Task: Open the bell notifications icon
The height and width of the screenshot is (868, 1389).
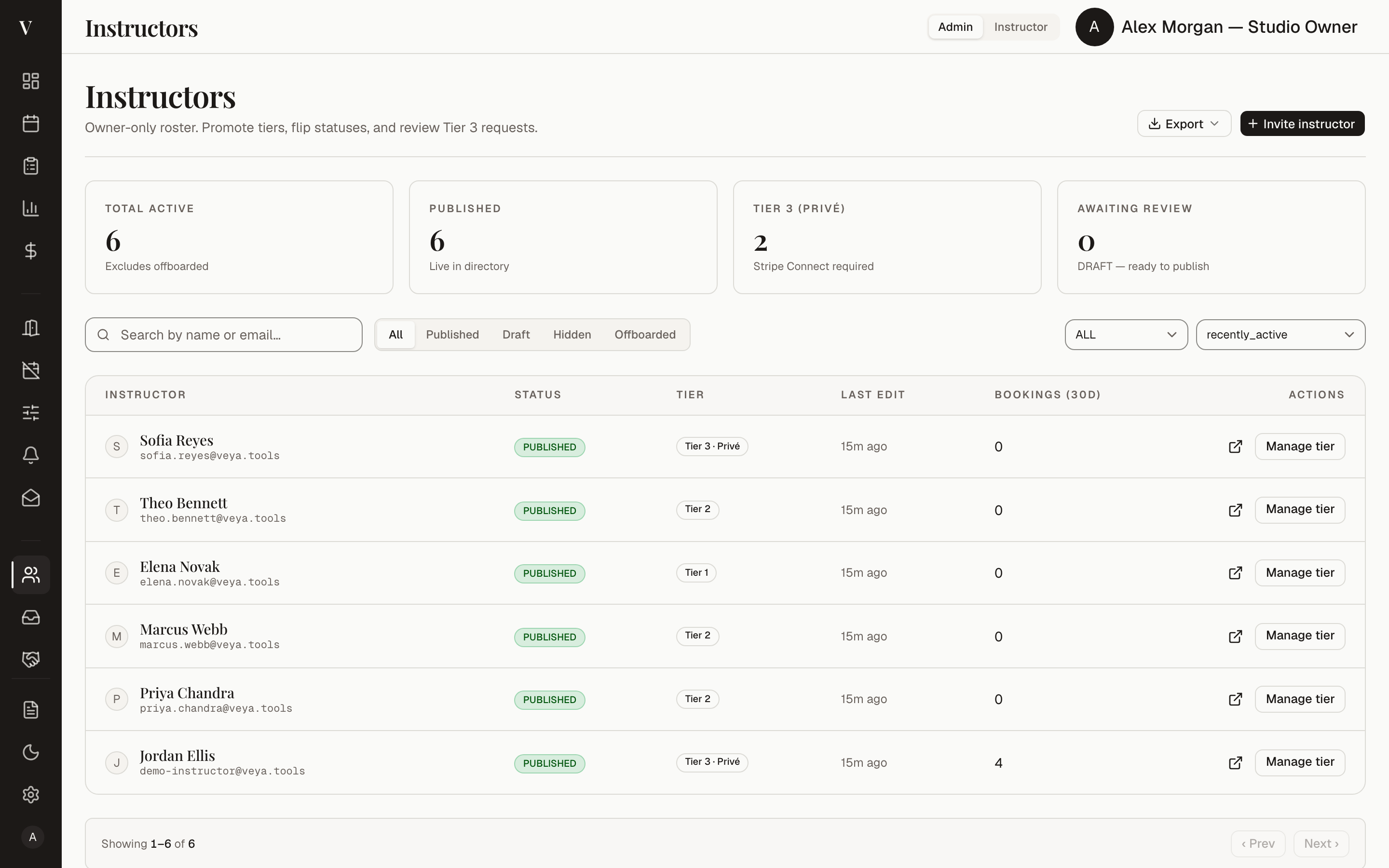Action: (30, 455)
